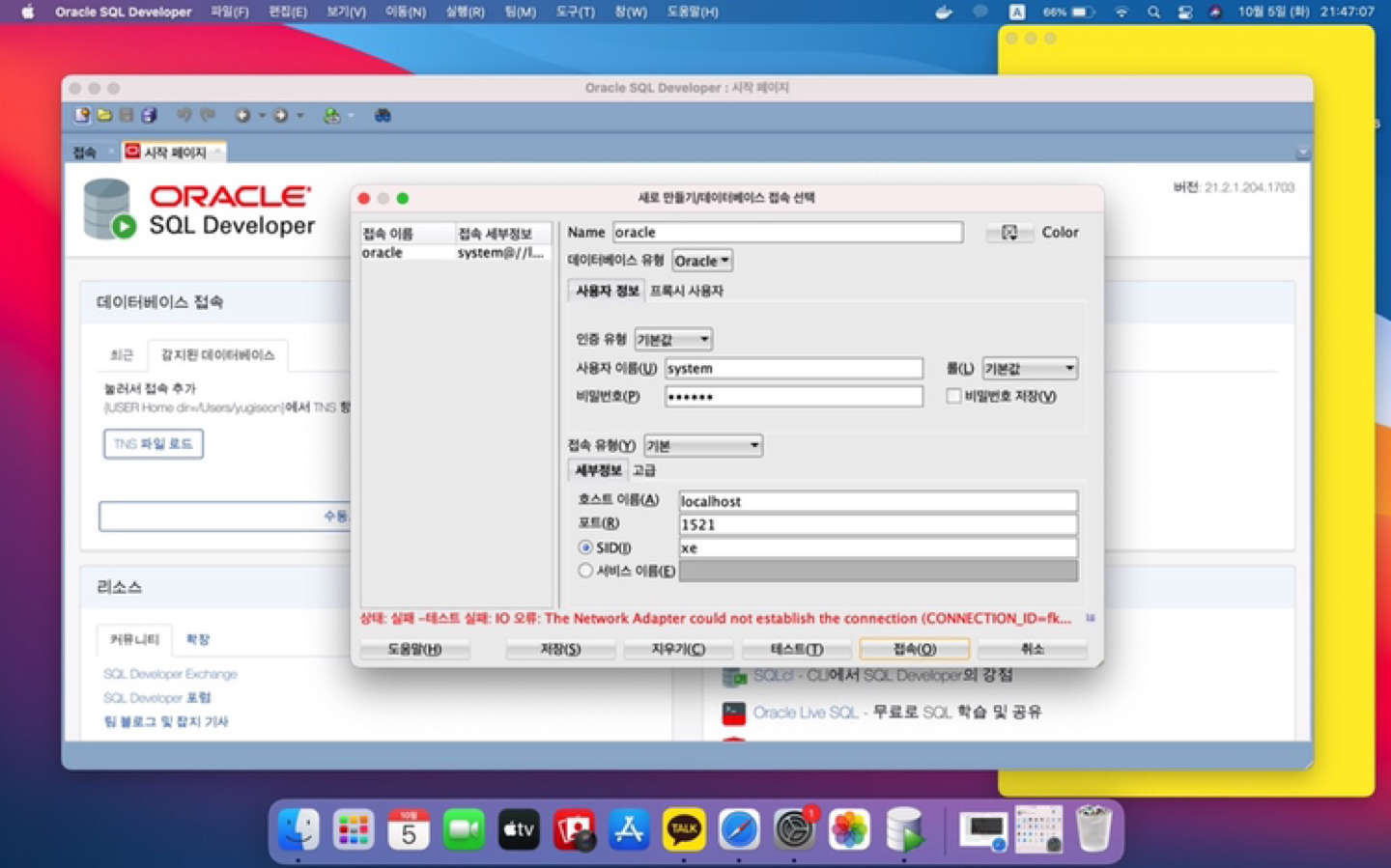Click the connection color picker icon beside Name

tap(1009, 233)
